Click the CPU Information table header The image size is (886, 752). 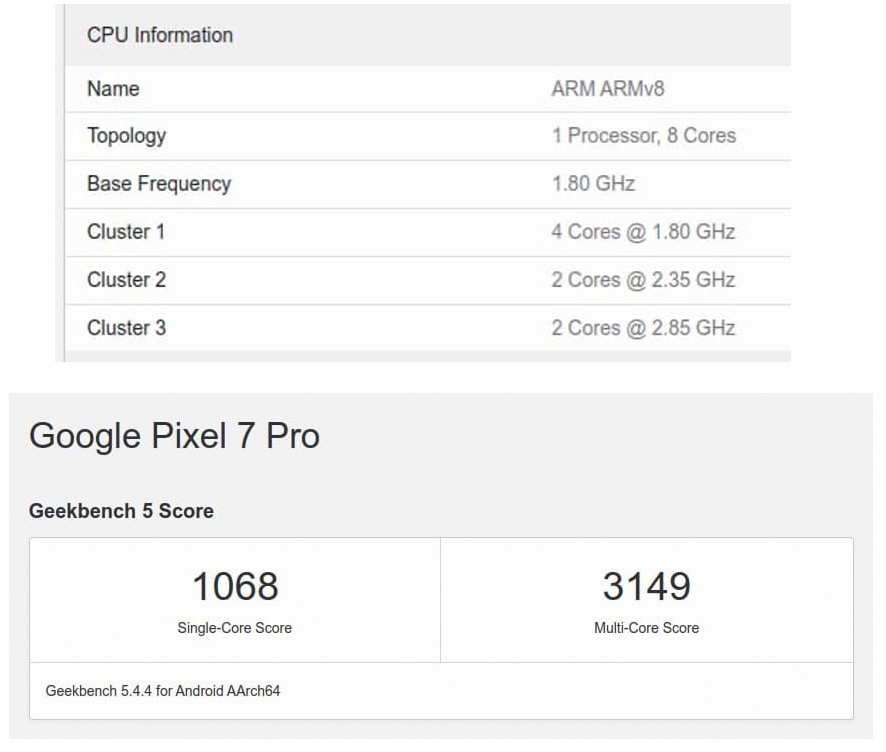(160, 35)
